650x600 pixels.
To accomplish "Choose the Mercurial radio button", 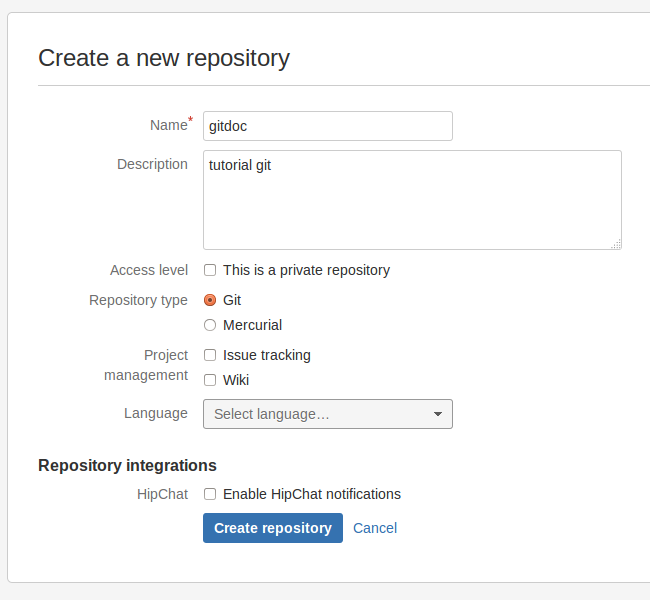I will (210, 325).
